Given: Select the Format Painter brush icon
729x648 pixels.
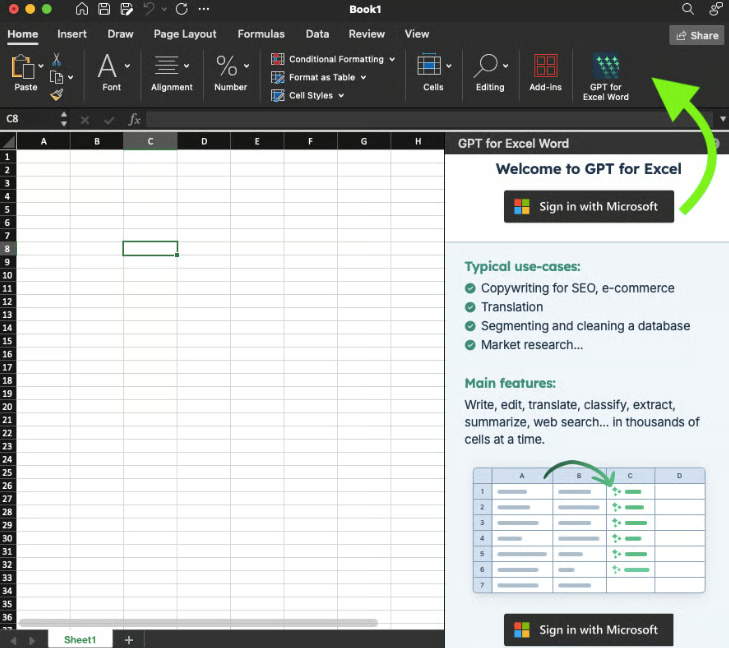Looking at the screenshot, I should pyautogui.click(x=57, y=94).
